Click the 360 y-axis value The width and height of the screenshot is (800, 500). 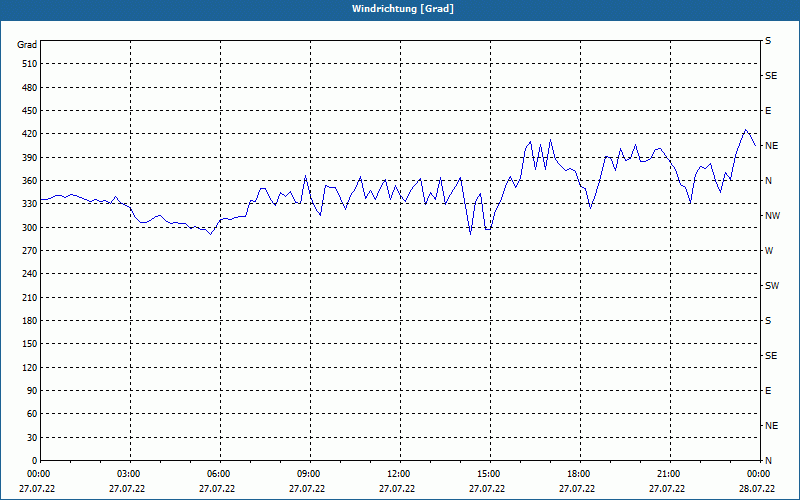pyautogui.click(x=30, y=181)
